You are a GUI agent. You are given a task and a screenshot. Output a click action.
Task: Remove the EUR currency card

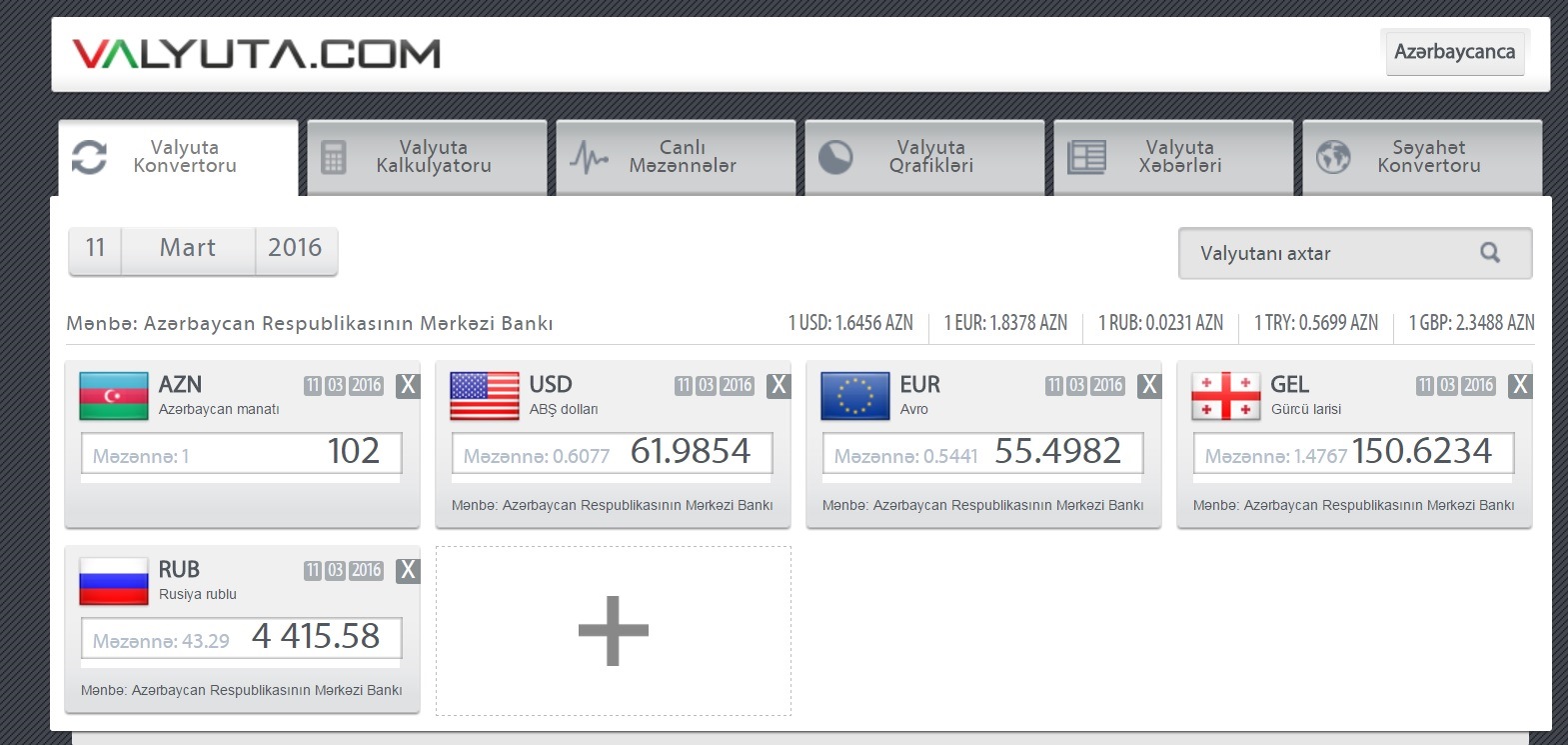1149,385
